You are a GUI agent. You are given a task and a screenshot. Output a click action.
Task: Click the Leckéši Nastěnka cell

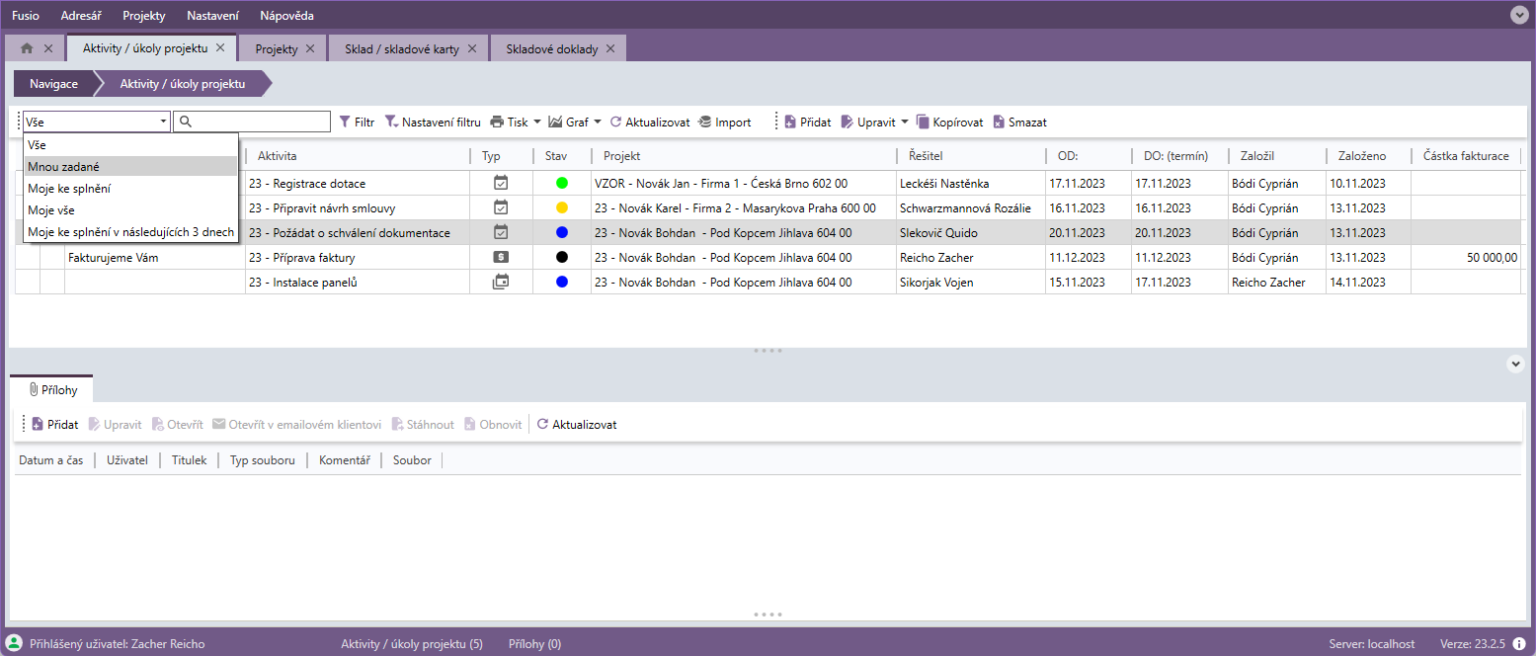pos(970,184)
